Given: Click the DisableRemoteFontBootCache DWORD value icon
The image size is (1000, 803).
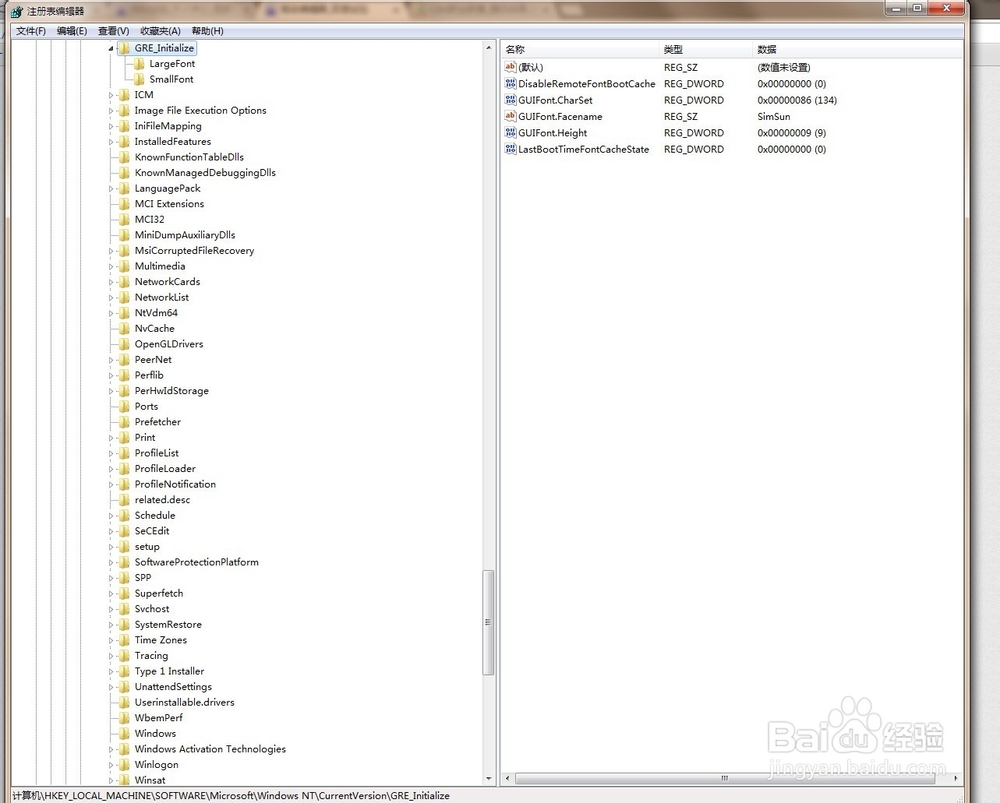Looking at the screenshot, I should [x=510, y=84].
